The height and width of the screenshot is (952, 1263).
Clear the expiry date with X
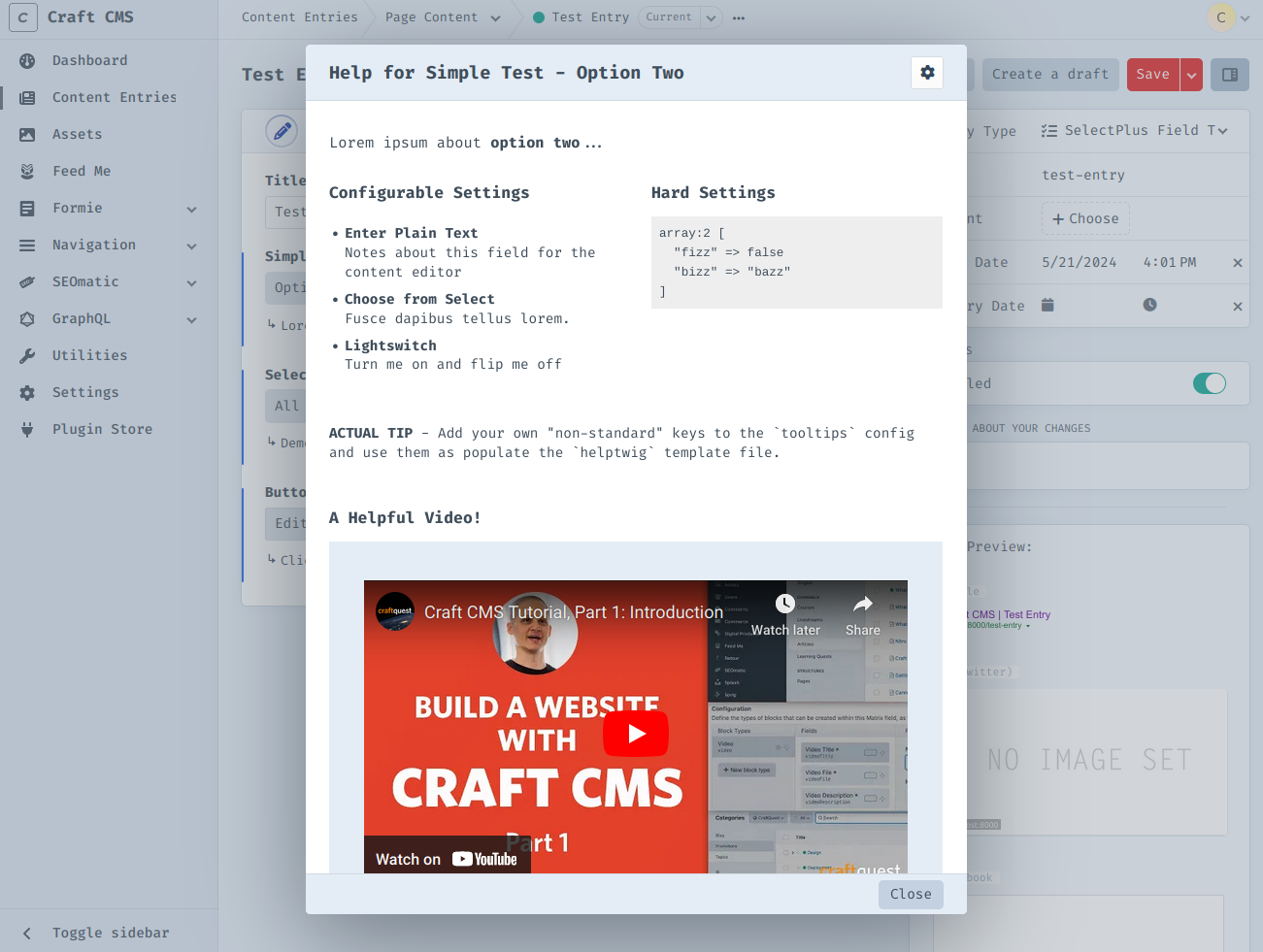pyautogui.click(x=1238, y=307)
